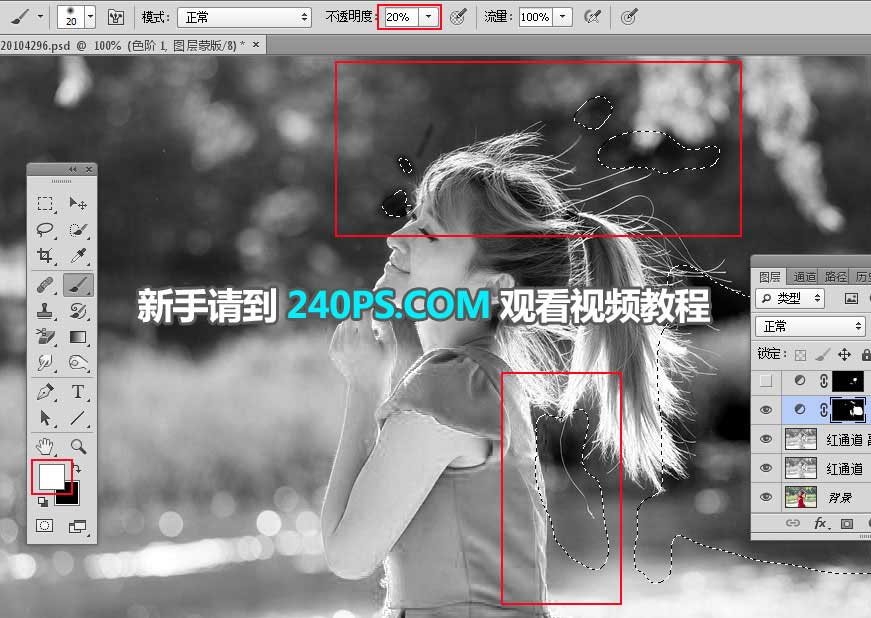Switch to the 路径 paths tab
The width and height of the screenshot is (871, 618).
835,277
